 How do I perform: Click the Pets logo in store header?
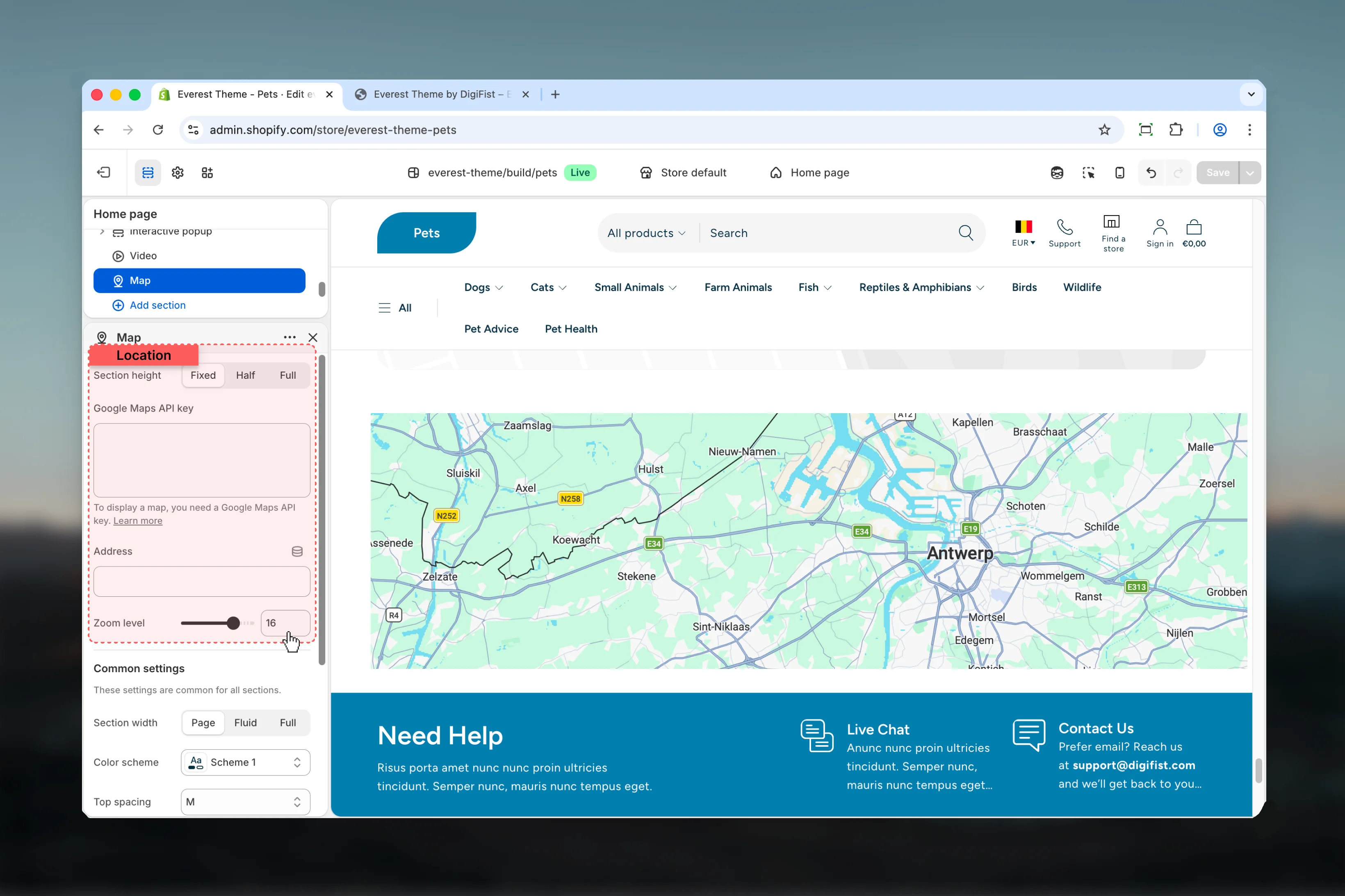426,232
